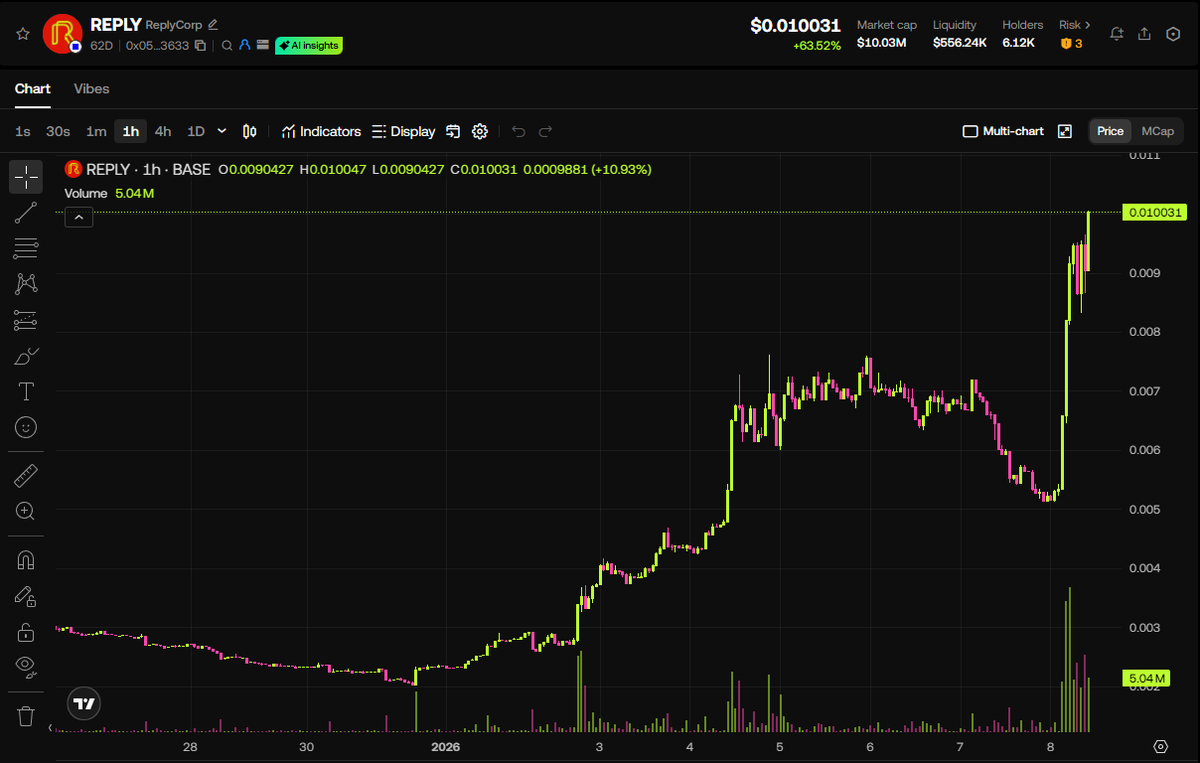Copy the 0x05...3633 contract address
Viewport: 1200px width, 763px height.
[x=201, y=45]
